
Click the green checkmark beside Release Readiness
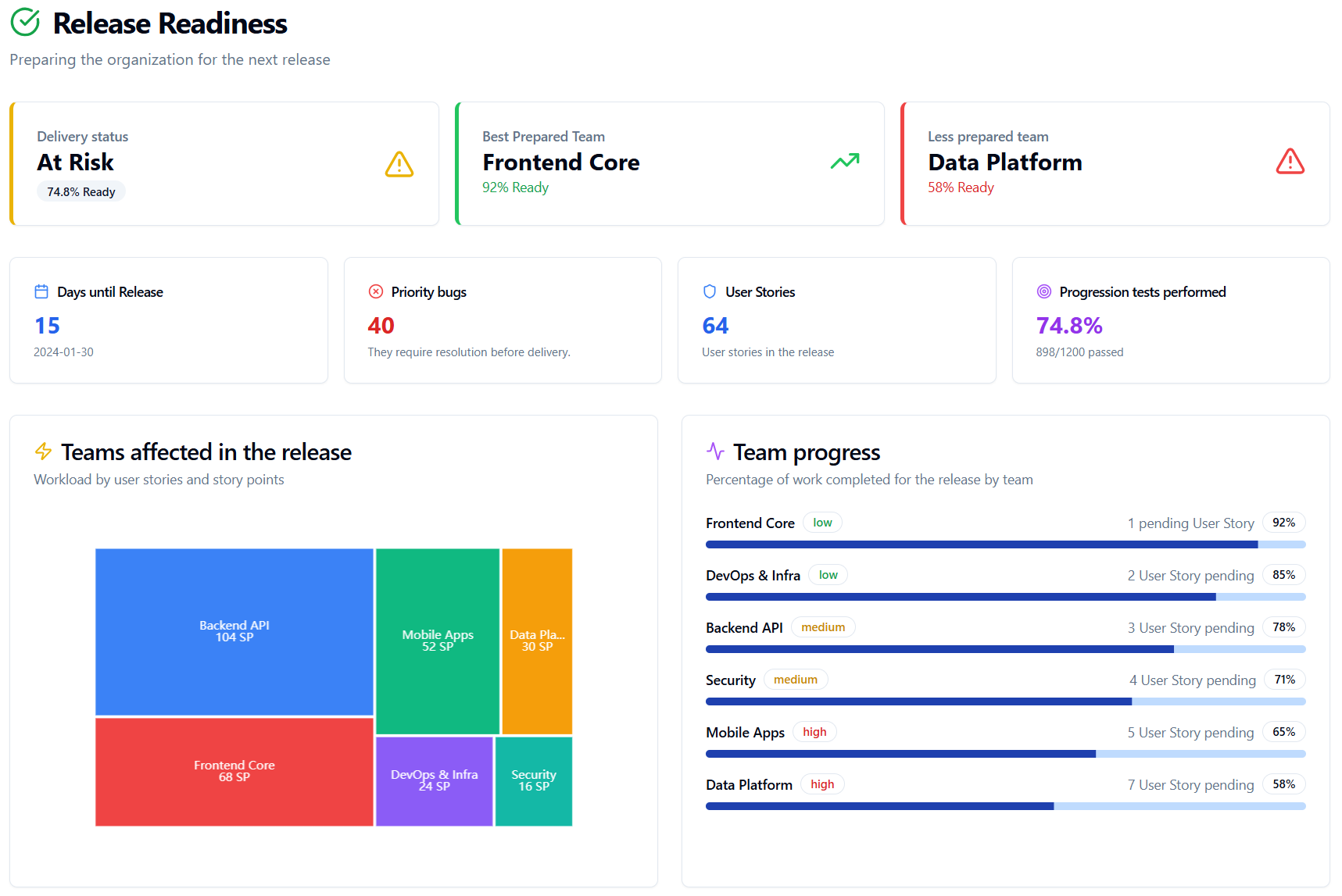(x=24, y=23)
